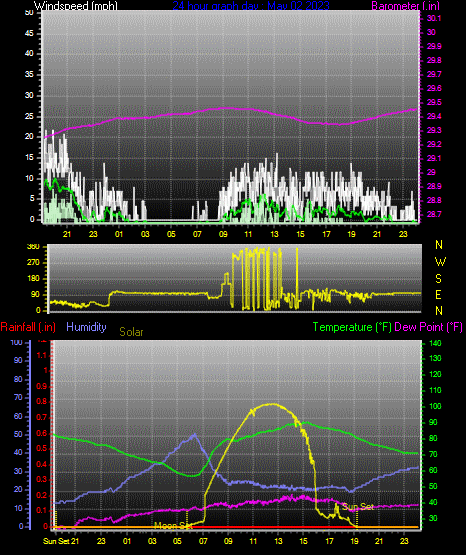Click the 'E' compass direction label

point(438,294)
